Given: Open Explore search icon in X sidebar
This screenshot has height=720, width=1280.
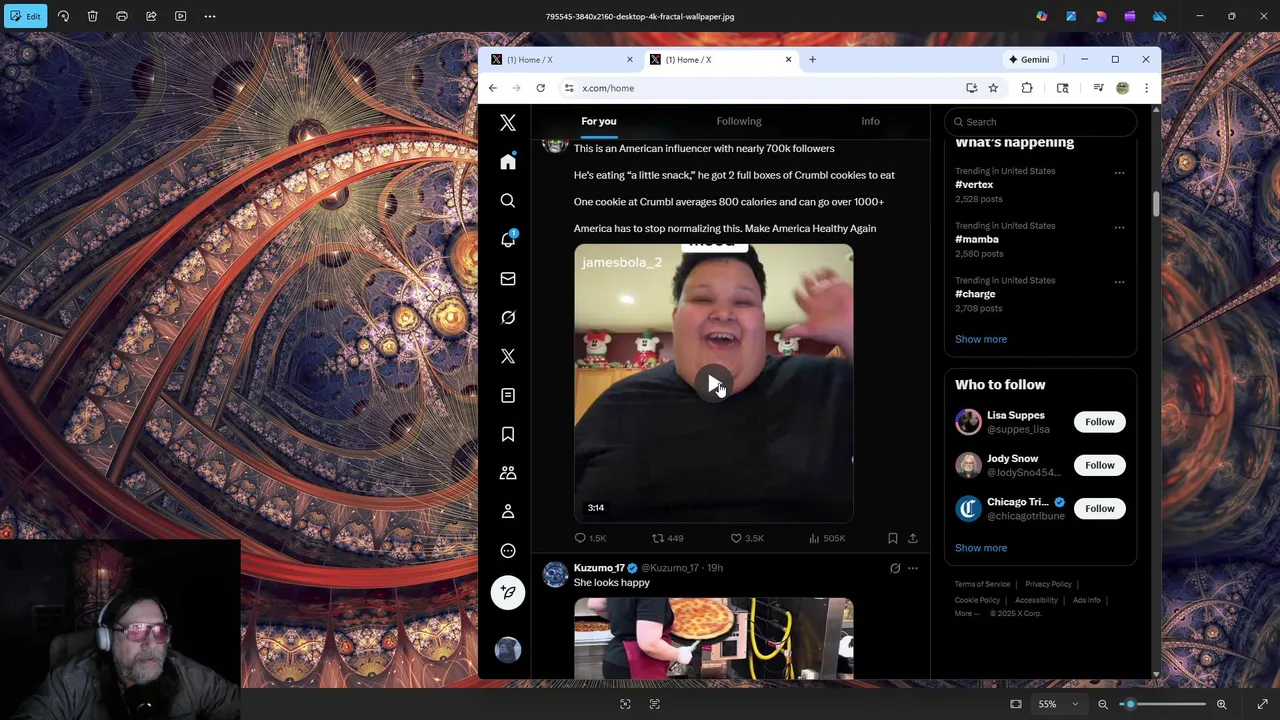Looking at the screenshot, I should 508,201.
